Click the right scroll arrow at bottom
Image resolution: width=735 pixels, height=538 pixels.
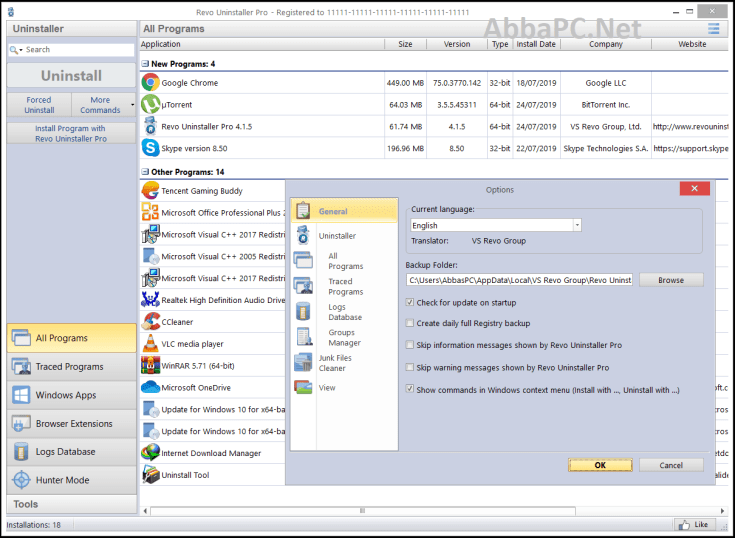722,511
